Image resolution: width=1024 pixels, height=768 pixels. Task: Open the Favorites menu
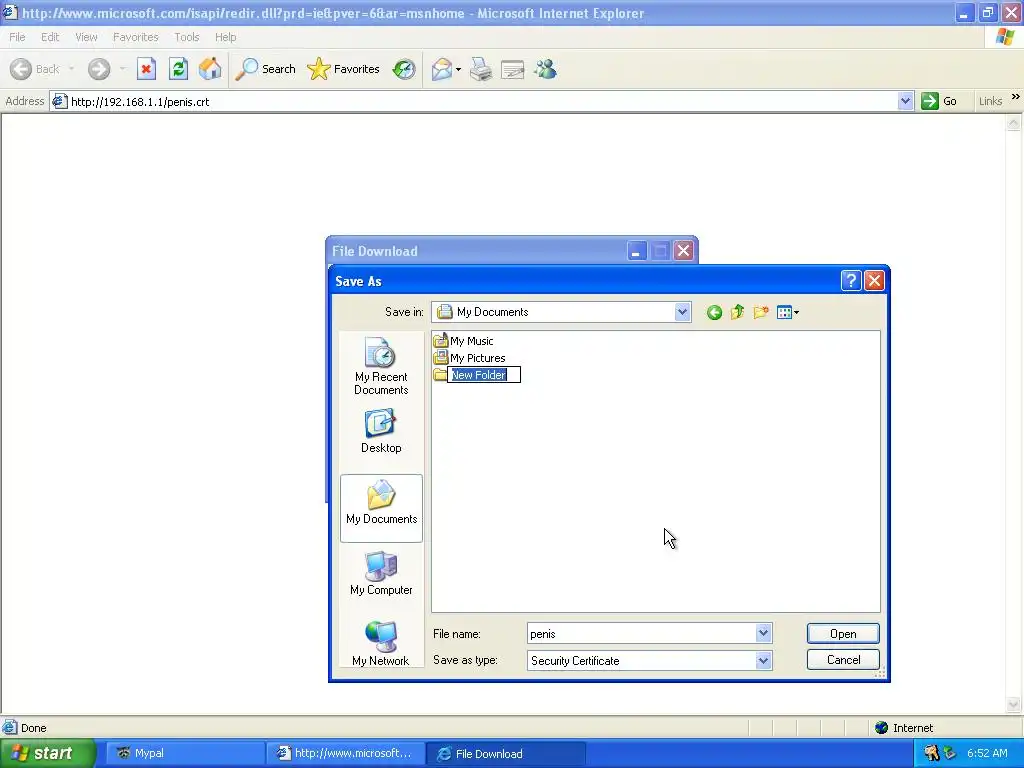coord(136,37)
